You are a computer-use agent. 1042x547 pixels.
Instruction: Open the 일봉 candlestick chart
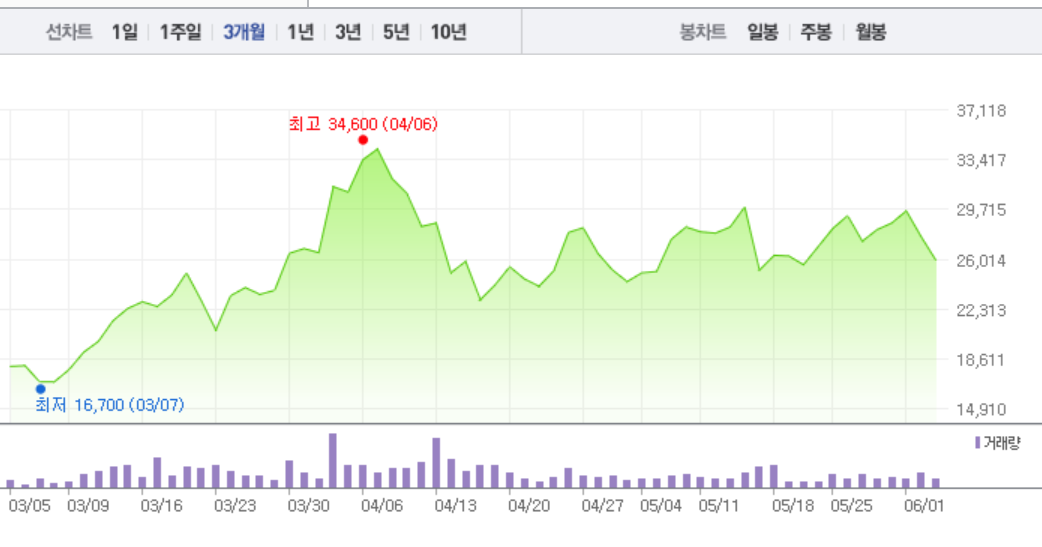coord(762,32)
